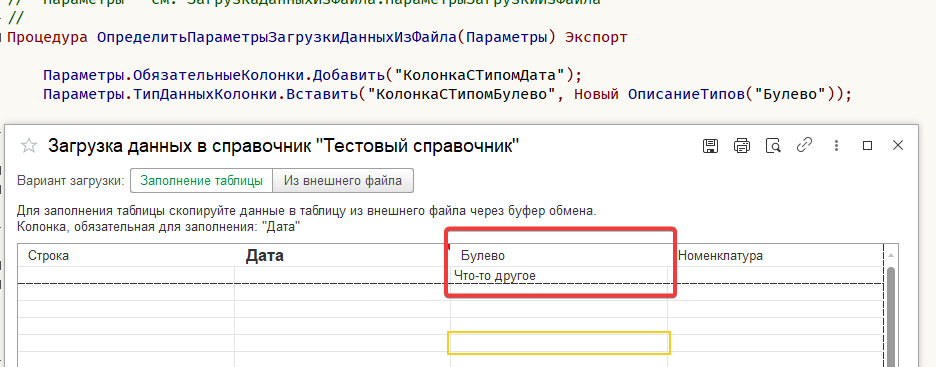
Task: Open the three-dot more actions menu
Action: click(836, 145)
